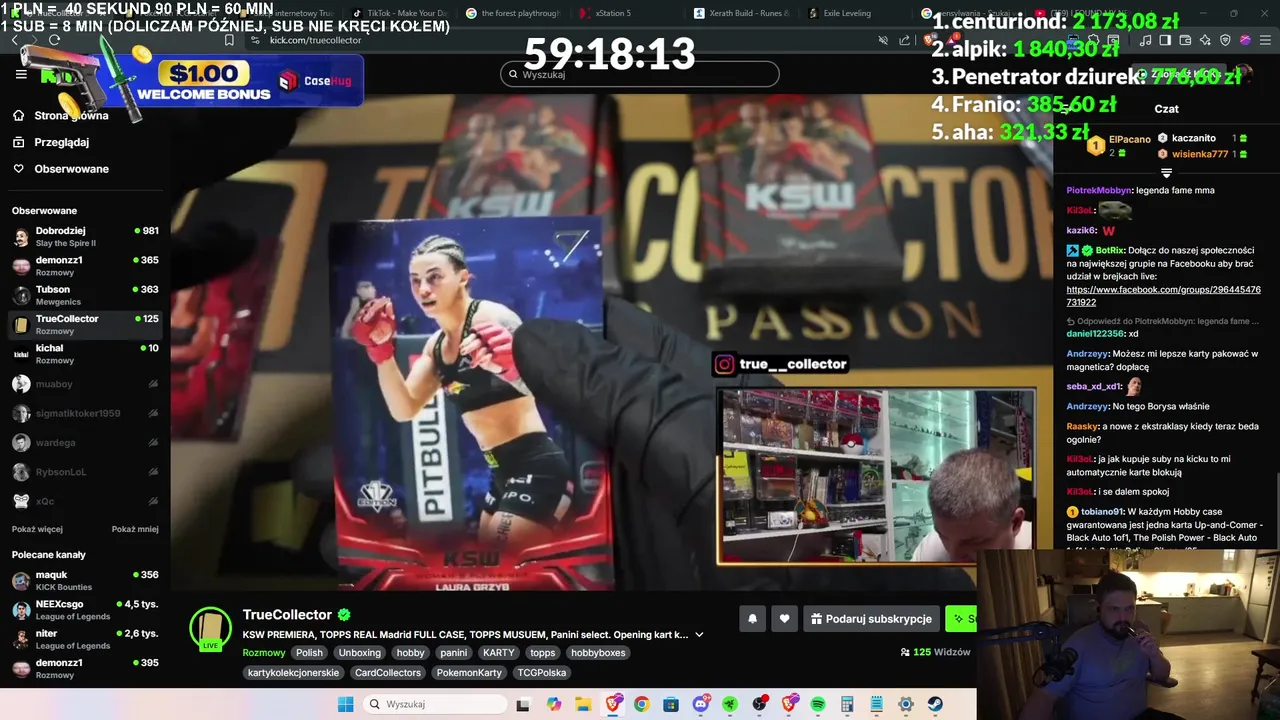This screenshot has height=720, width=1280.
Task: Expand stream title with chevron arrow
Action: pos(699,635)
